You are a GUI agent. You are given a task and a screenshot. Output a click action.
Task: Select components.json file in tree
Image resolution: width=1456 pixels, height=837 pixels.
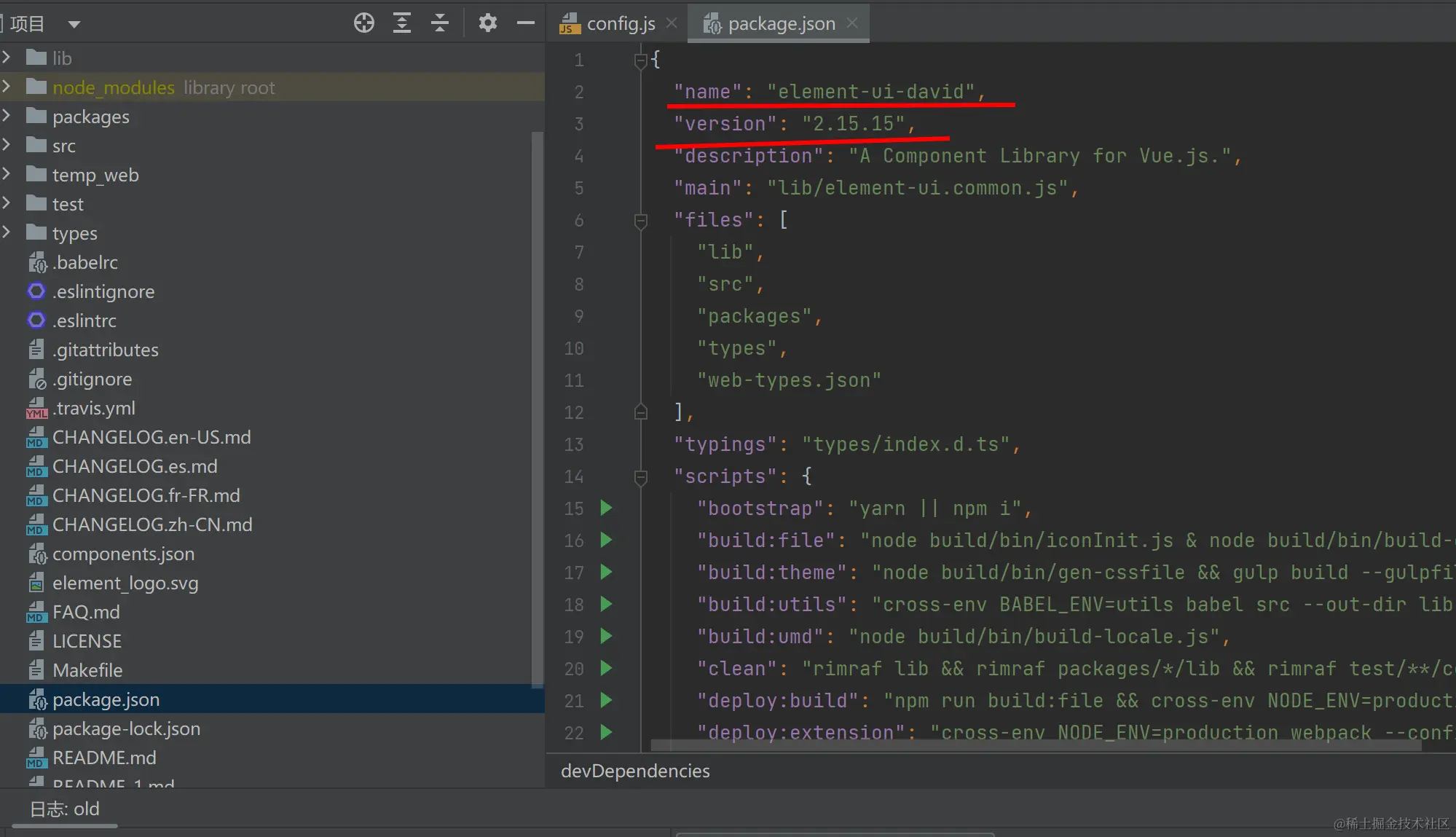[x=122, y=554]
